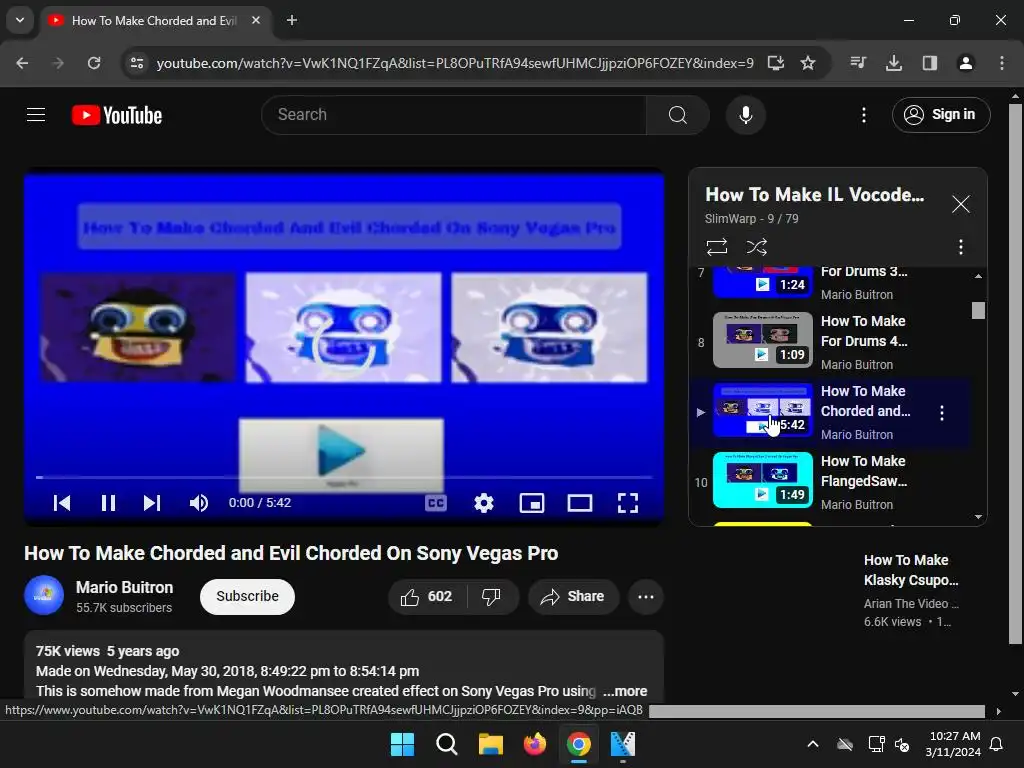Sign in to YouTube

pyautogui.click(x=940, y=115)
